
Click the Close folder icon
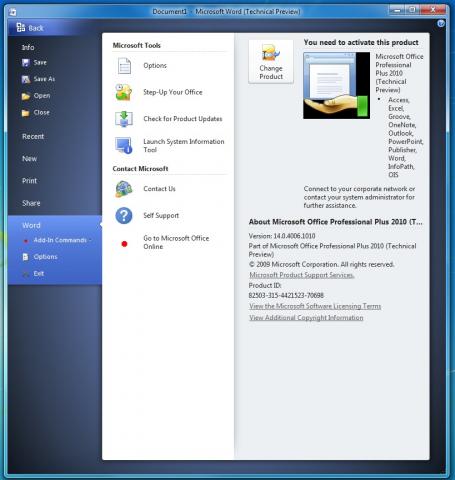click(26, 113)
